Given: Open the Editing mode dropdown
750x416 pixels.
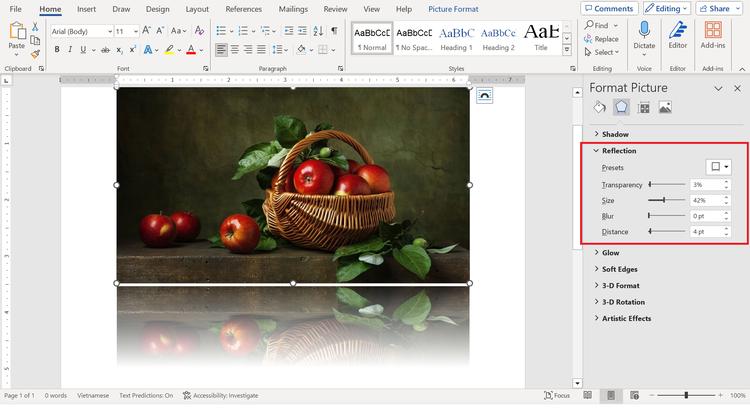Looking at the screenshot, I should [666, 9].
